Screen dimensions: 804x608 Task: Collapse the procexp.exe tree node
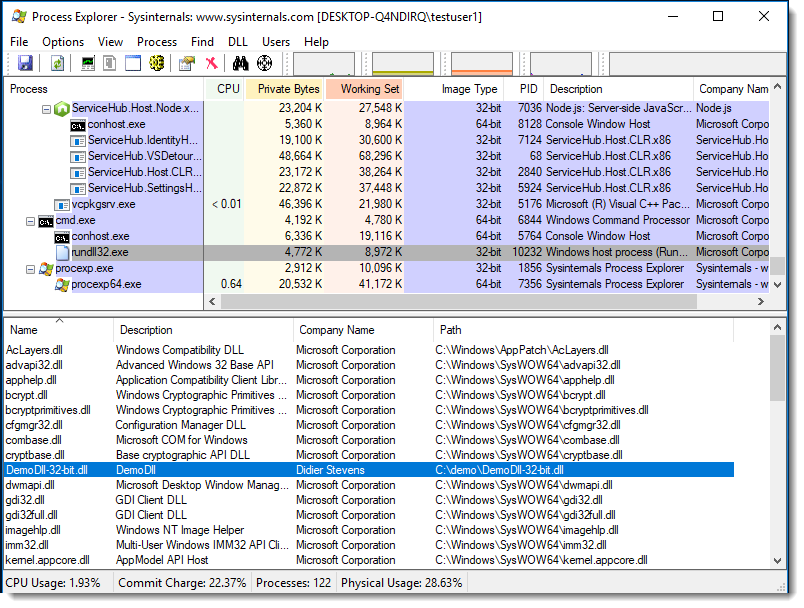click(x=29, y=268)
